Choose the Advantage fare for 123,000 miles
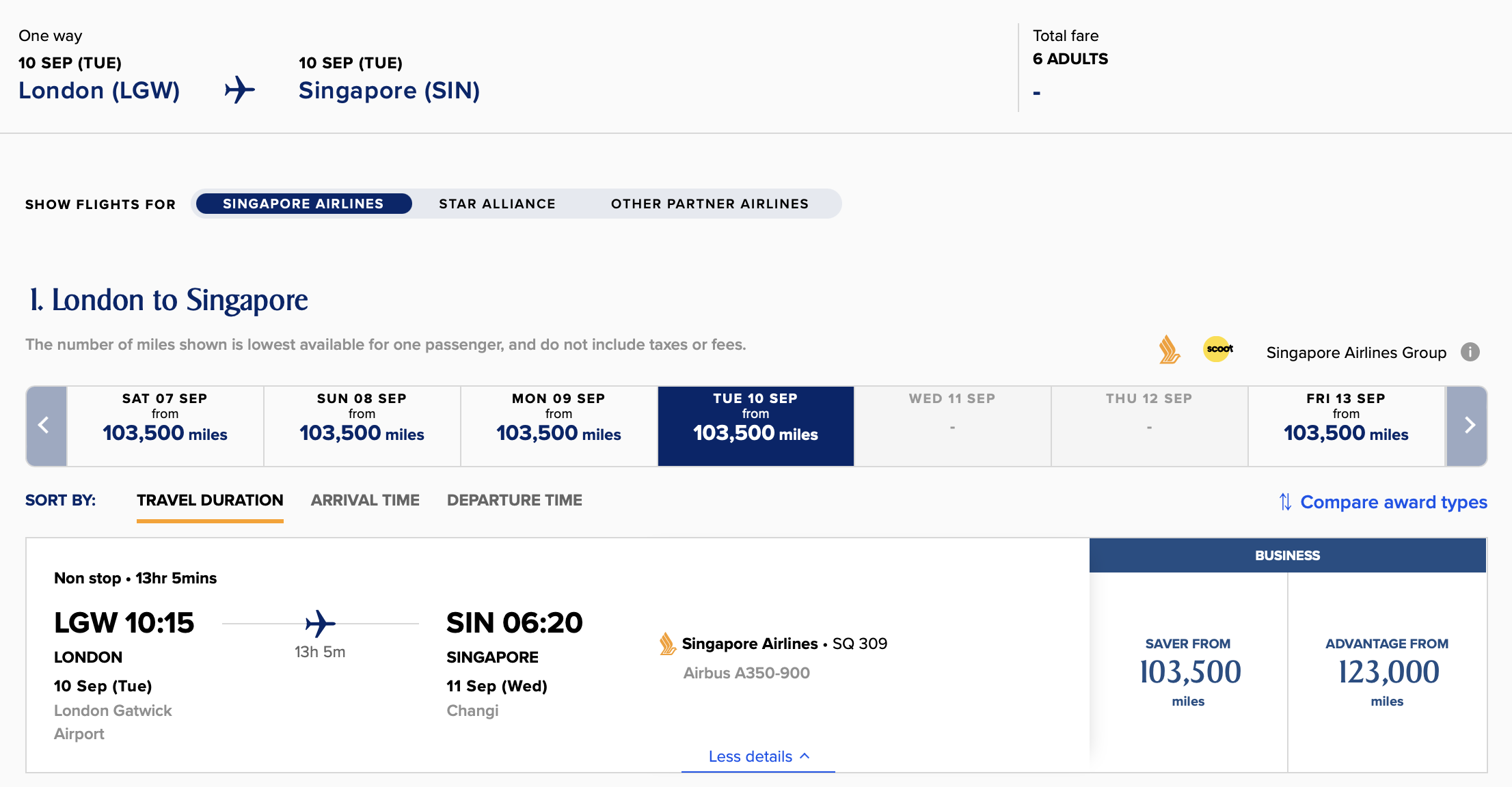Image resolution: width=1512 pixels, height=787 pixels. (x=1387, y=672)
